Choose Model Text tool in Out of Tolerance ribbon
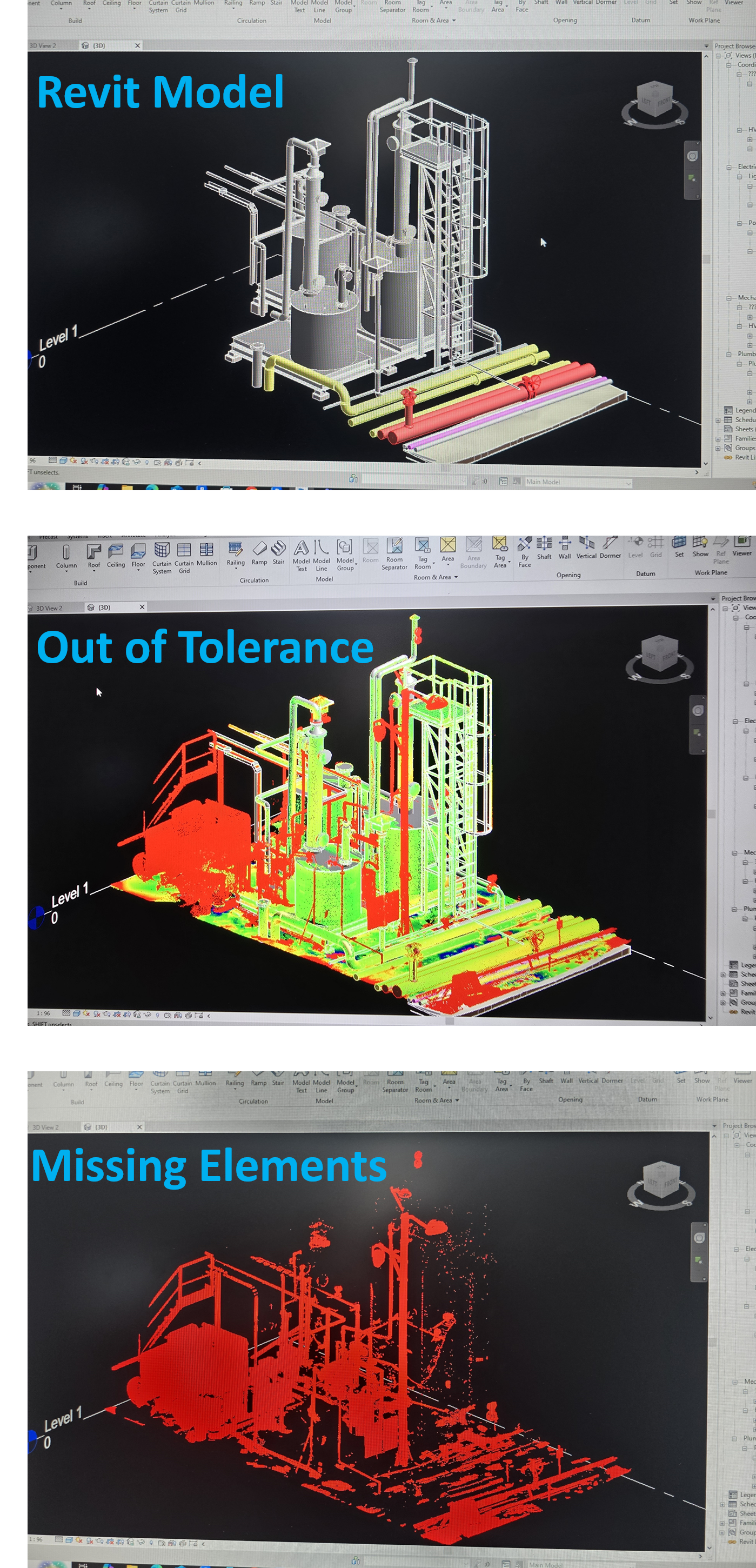The image size is (756, 1568). point(302,555)
